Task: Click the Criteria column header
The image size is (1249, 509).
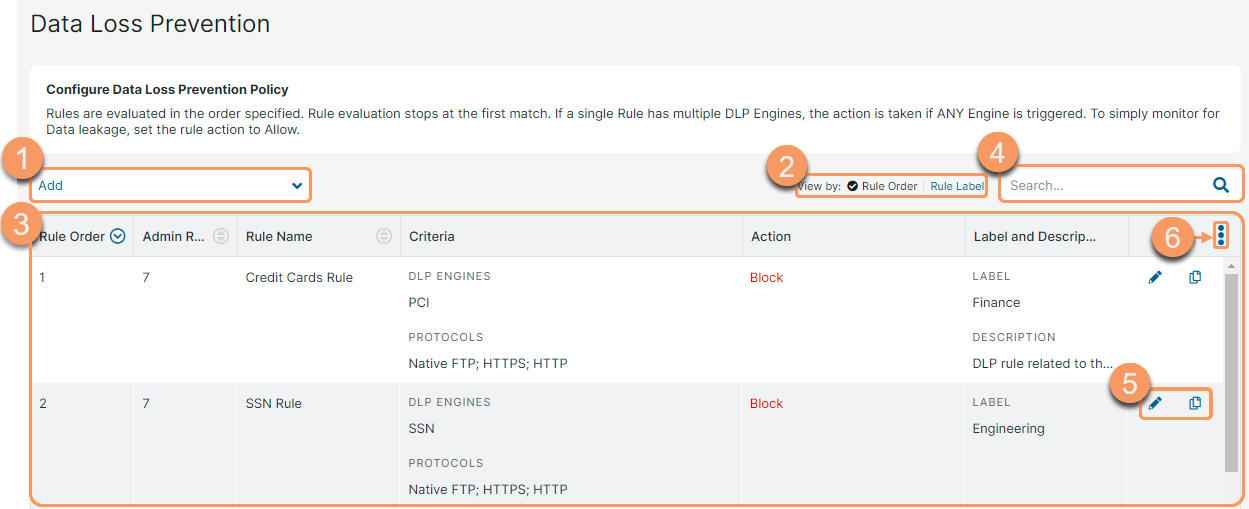Action: pos(432,237)
